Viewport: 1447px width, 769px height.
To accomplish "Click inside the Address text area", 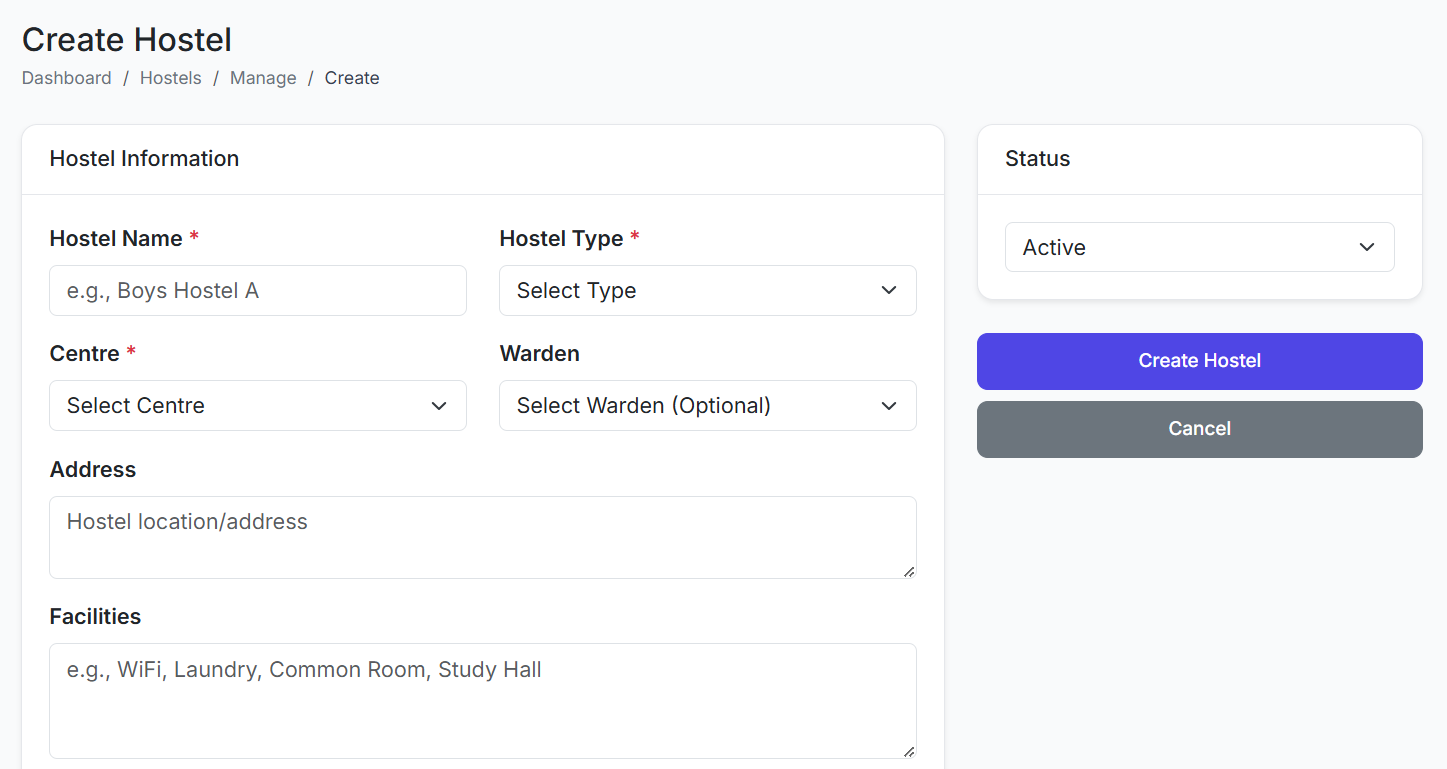I will coord(482,537).
